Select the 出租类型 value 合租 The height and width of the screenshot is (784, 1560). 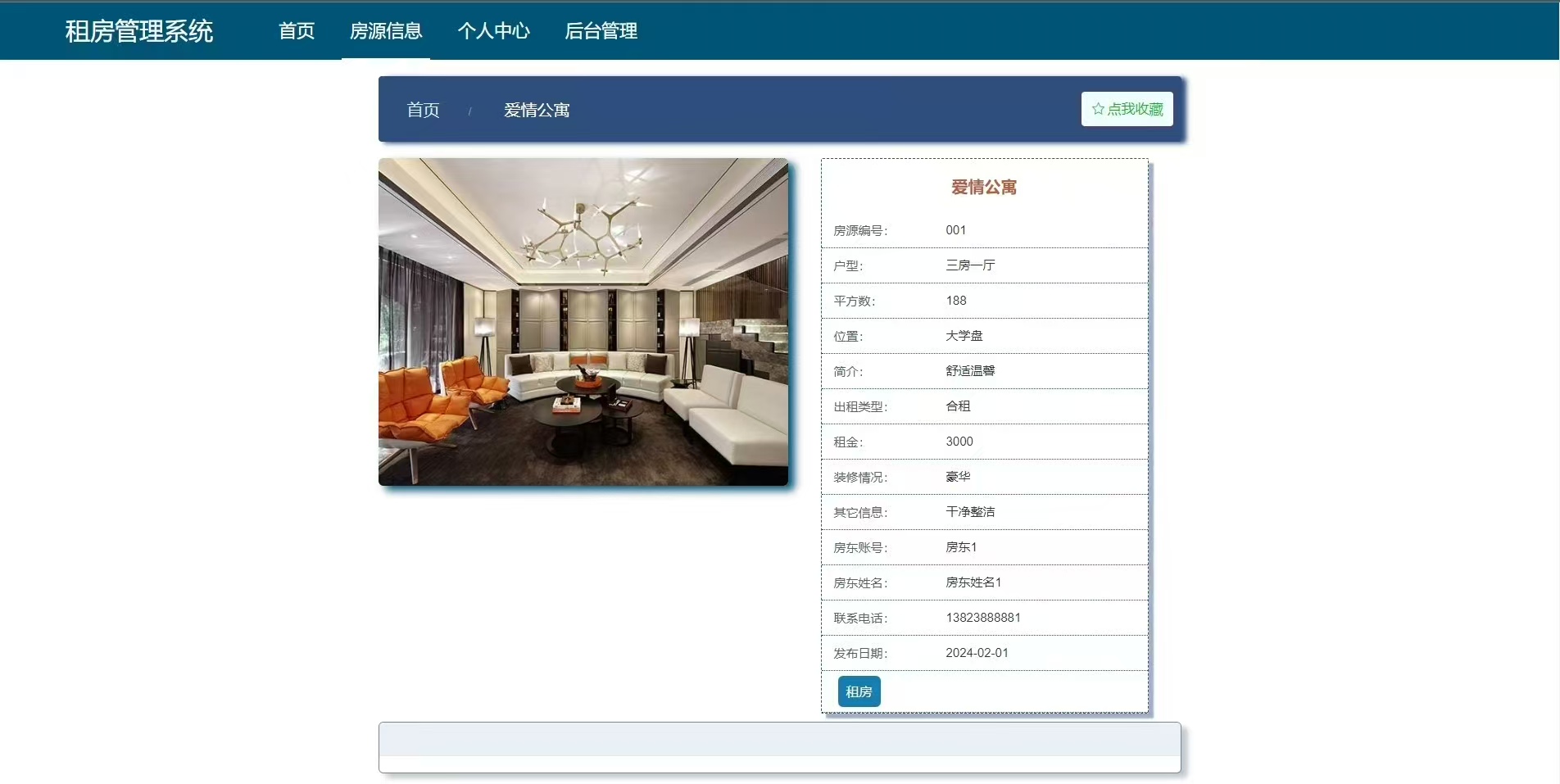958,406
